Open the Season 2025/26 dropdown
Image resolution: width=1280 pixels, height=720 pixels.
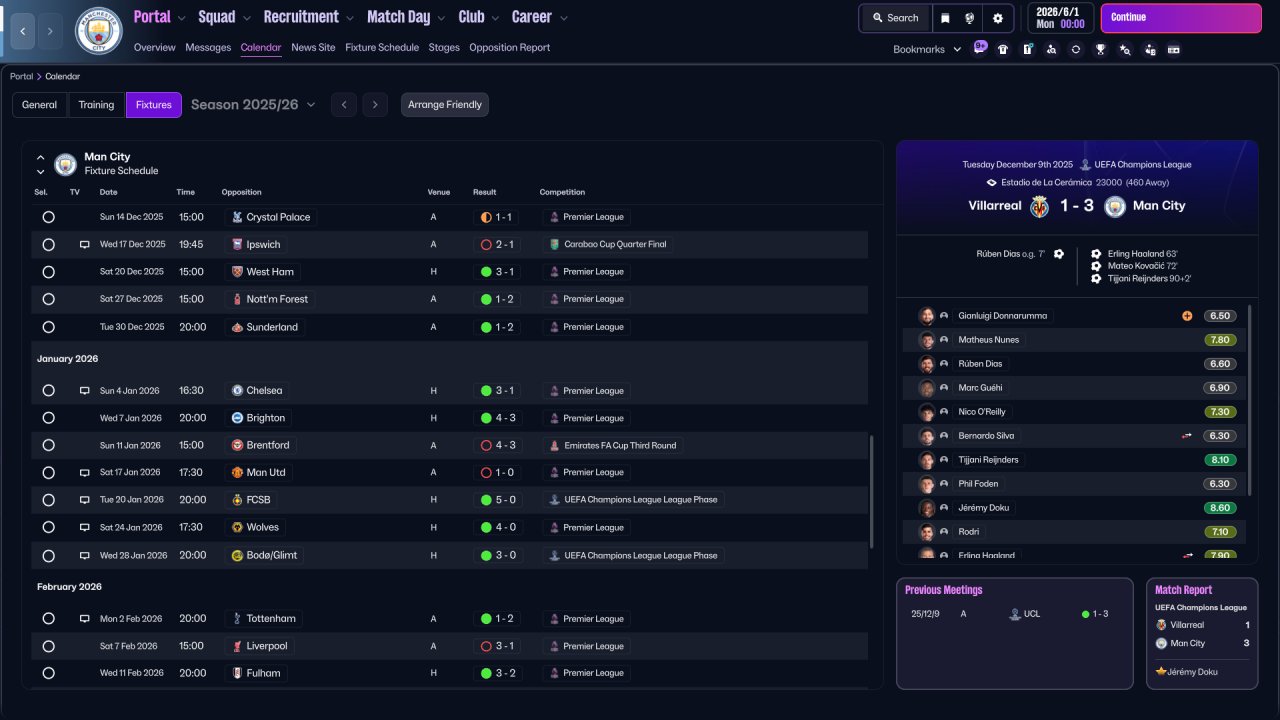coord(253,105)
